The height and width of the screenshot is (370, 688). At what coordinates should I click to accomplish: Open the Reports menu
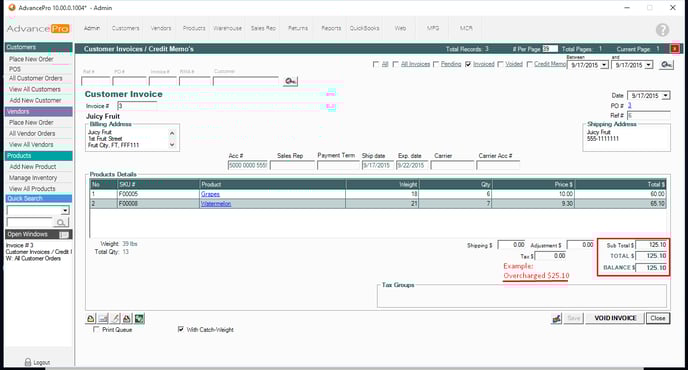[331, 28]
